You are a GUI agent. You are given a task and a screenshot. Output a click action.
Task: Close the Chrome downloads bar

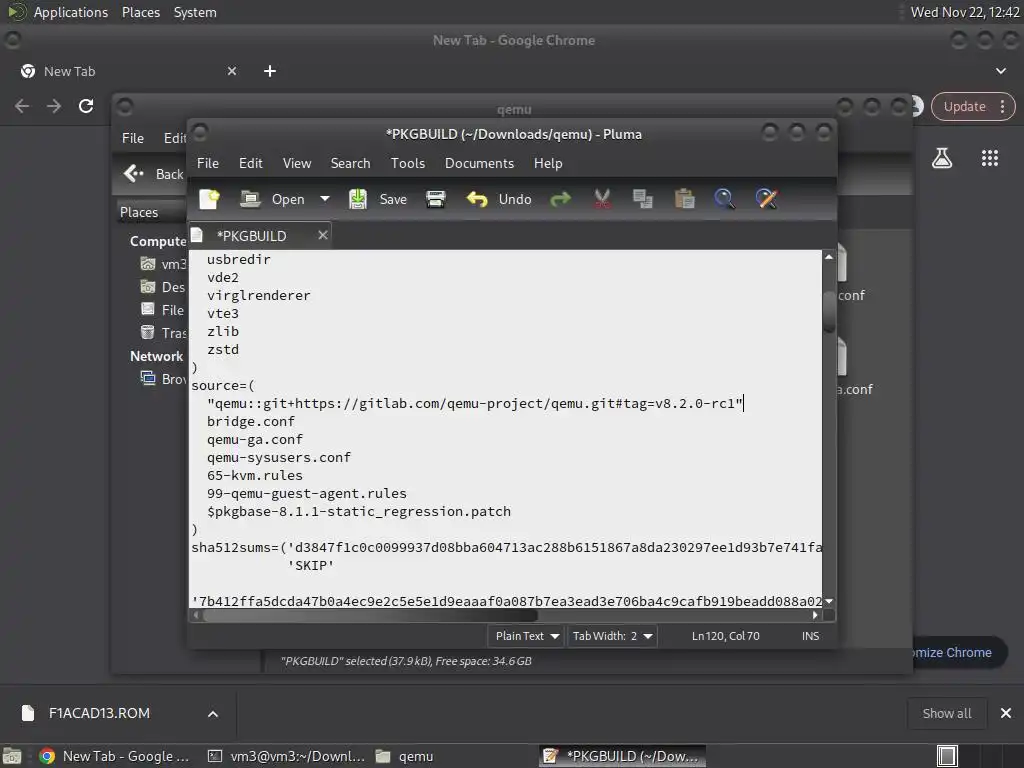pos(1006,713)
